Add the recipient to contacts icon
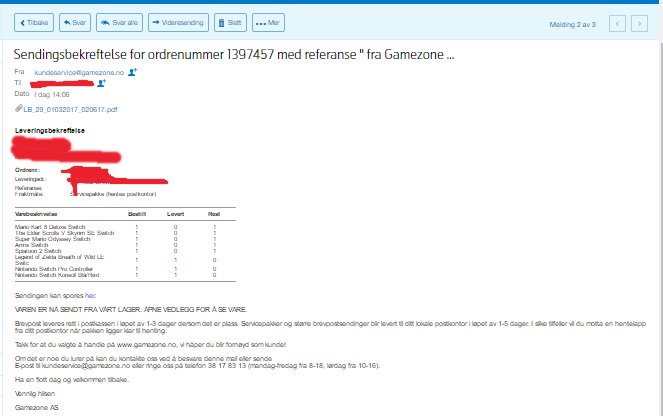The width and height of the screenshot is (663, 416). pyautogui.click(x=101, y=83)
